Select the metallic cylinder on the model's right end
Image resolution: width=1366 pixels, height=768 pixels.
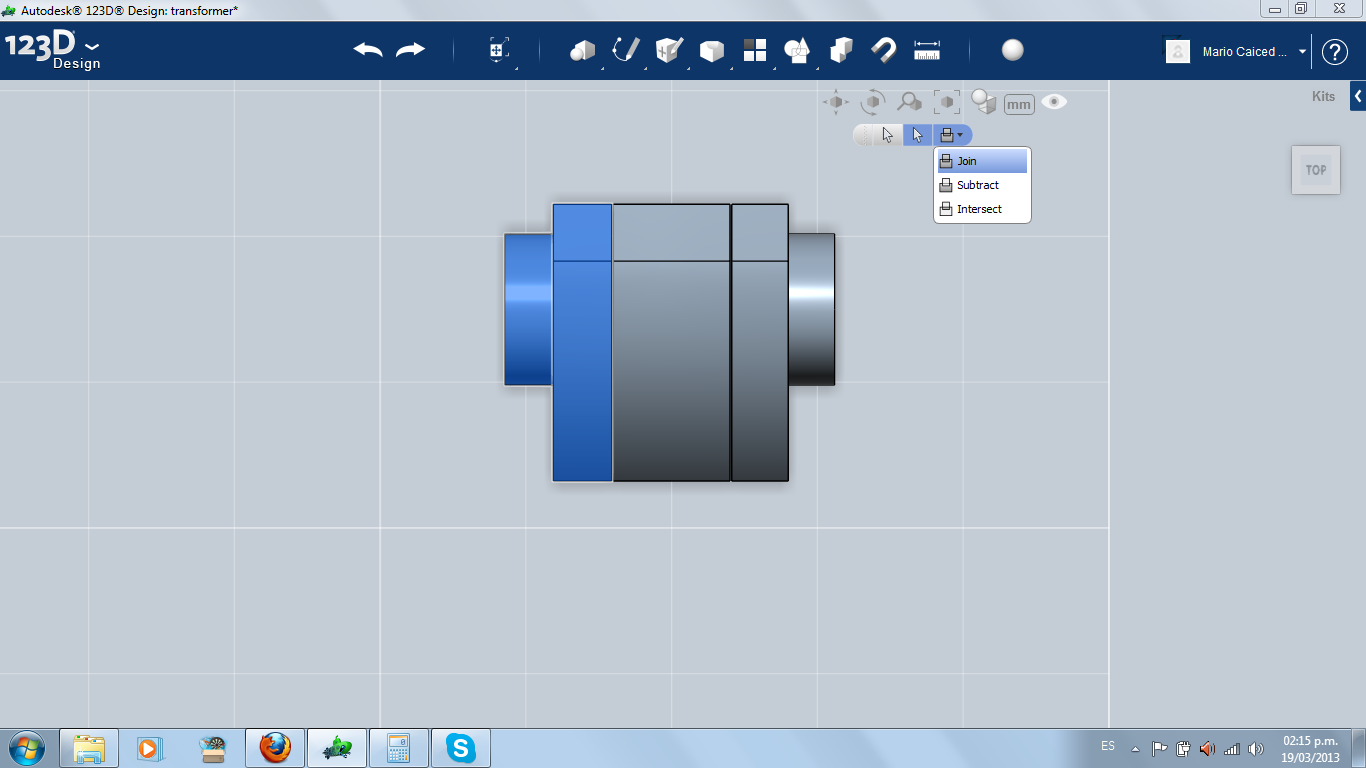pyautogui.click(x=811, y=309)
